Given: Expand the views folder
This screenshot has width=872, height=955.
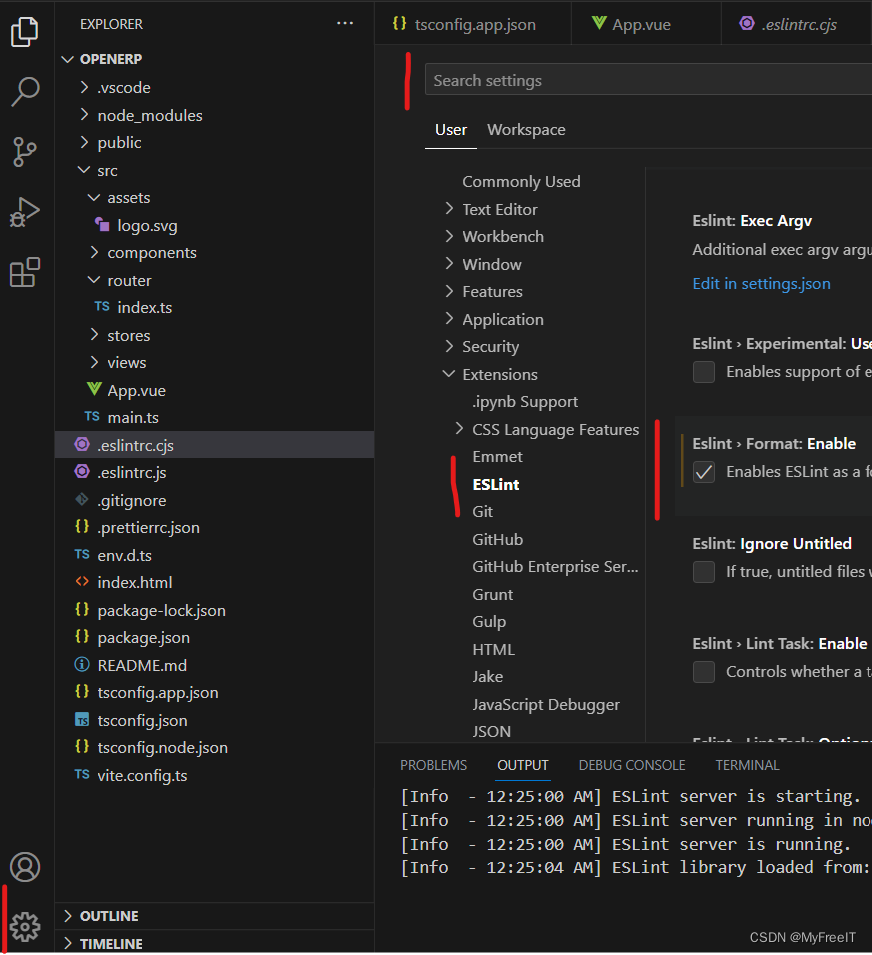Looking at the screenshot, I should tap(94, 362).
